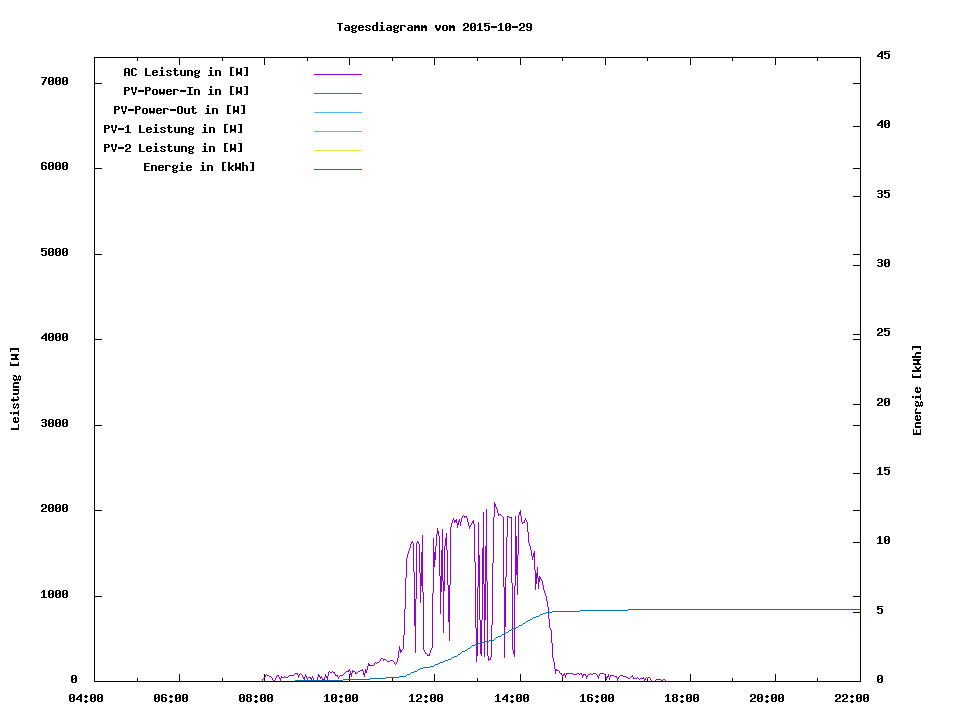Click the 18:00 label on the time axis

pos(682,698)
